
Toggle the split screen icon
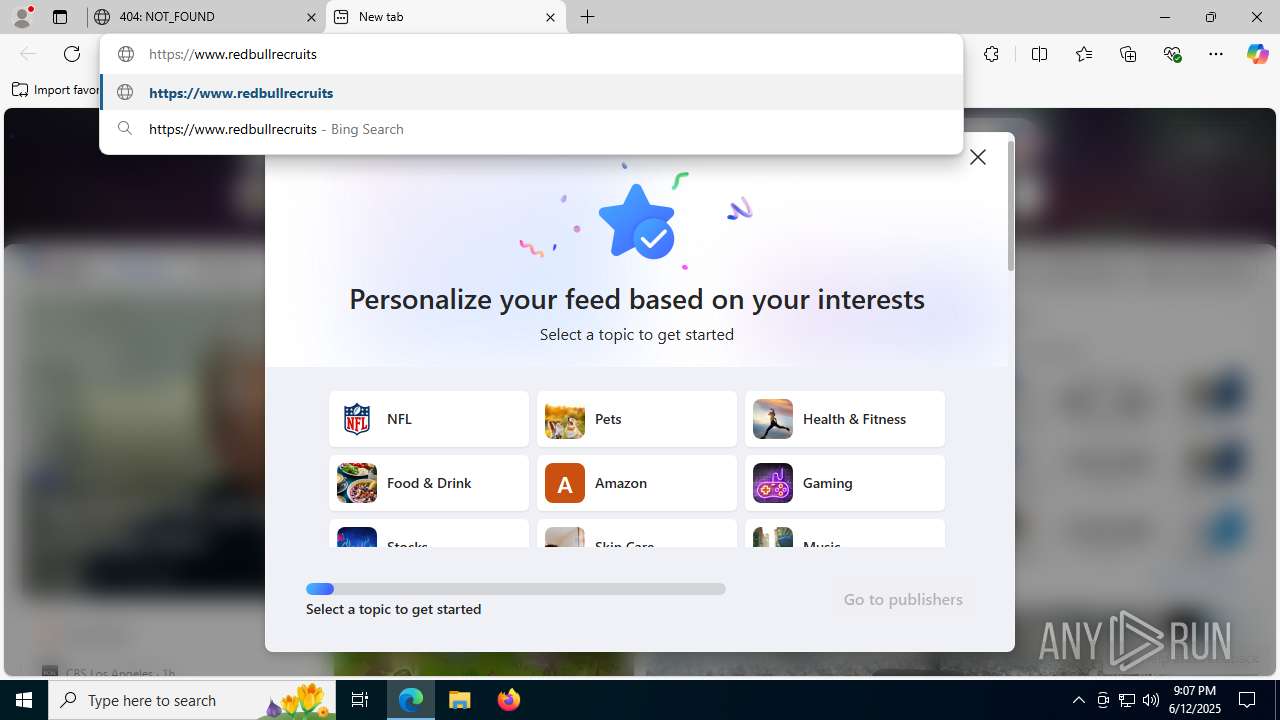click(x=1039, y=54)
